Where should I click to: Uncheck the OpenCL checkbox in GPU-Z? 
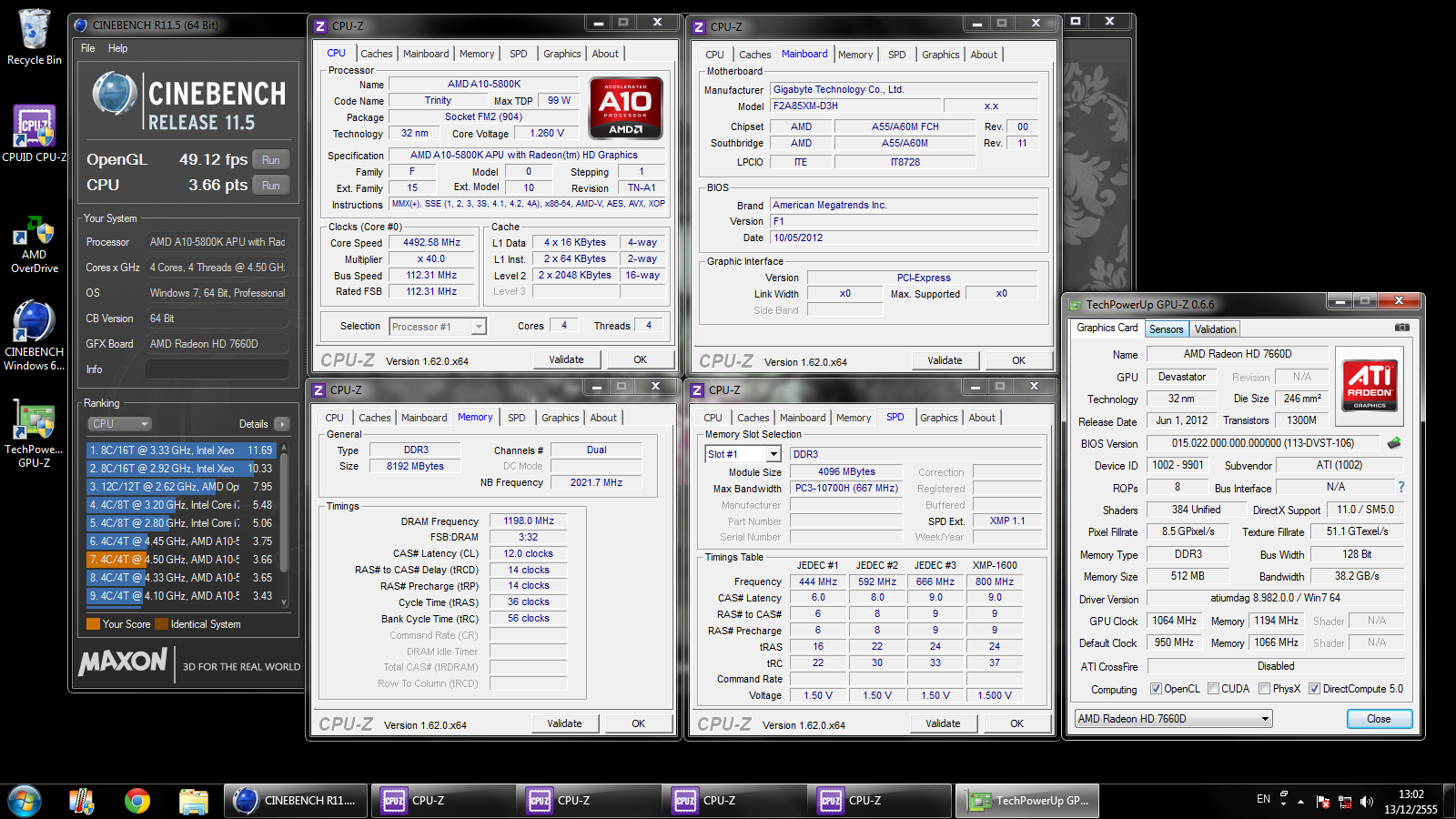click(x=1156, y=689)
